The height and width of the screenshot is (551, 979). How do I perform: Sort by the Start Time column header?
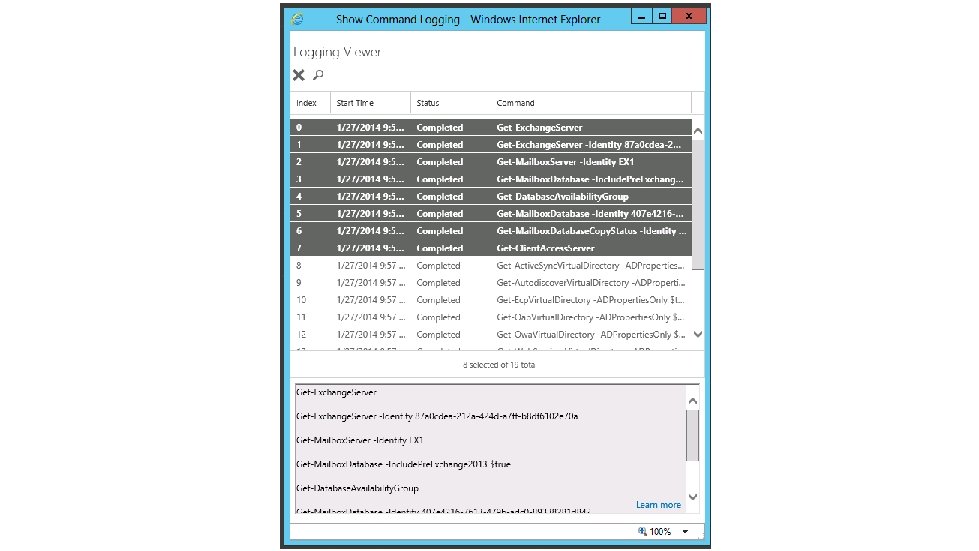(355, 103)
